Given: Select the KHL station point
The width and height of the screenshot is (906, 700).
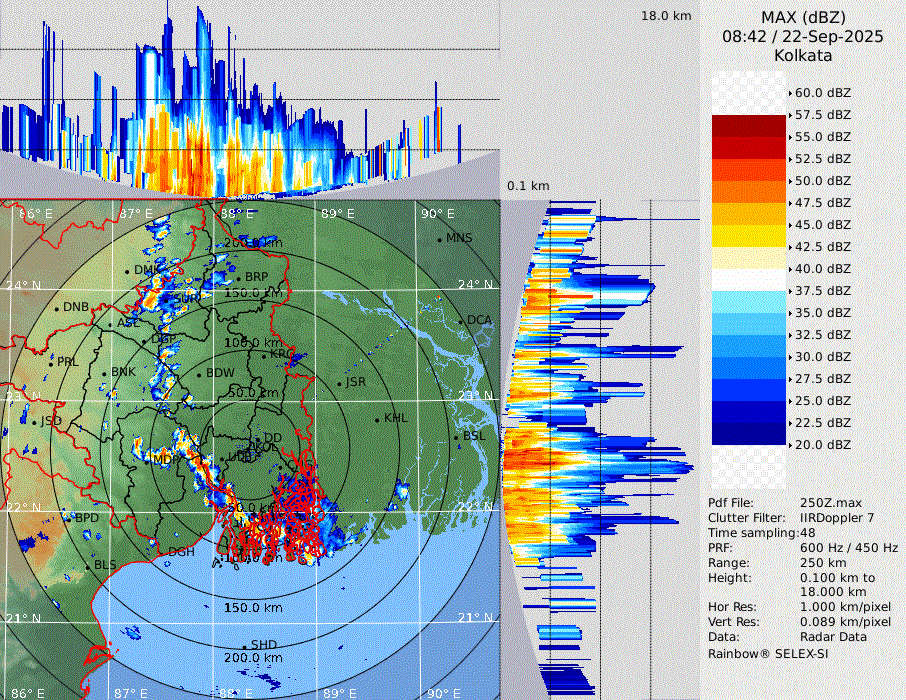Looking at the screenshot, I should click(377, 419).
